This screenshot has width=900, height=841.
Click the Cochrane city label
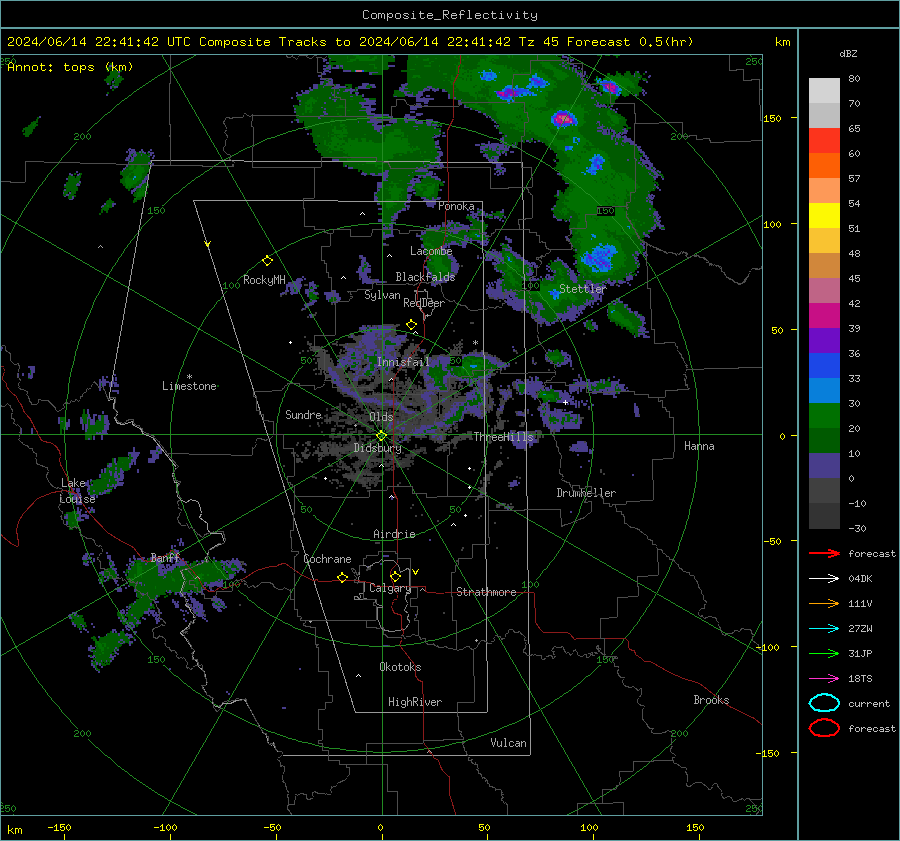(x=327, y=559)
